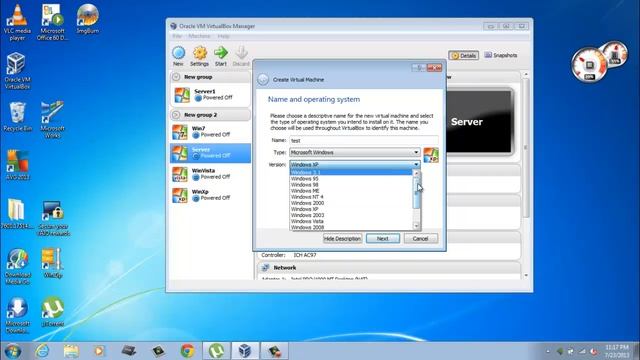Choose Windows 2003 from version list

coord(351,215)
